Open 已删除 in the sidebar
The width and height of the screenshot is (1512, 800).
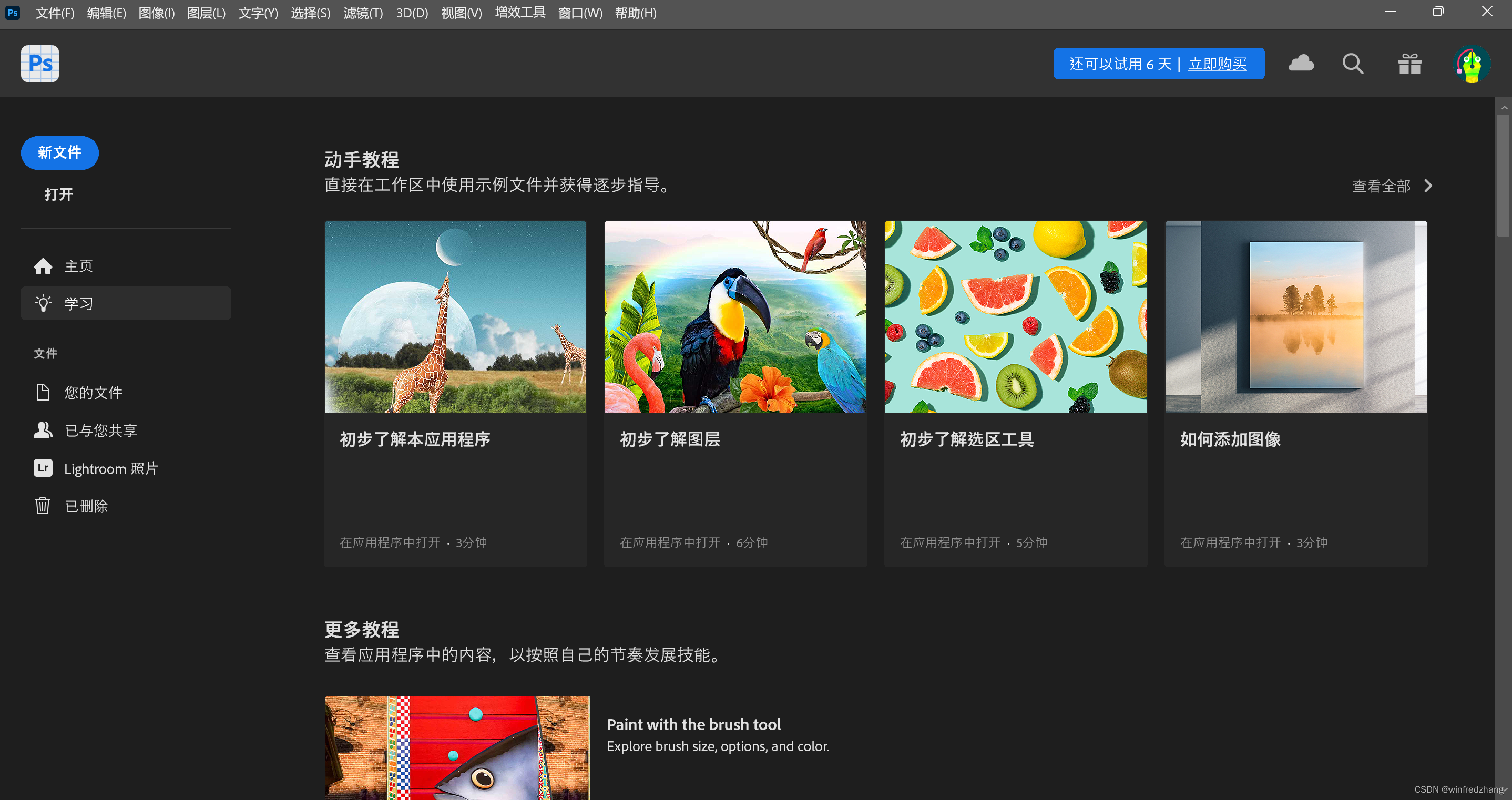(126, 505)
